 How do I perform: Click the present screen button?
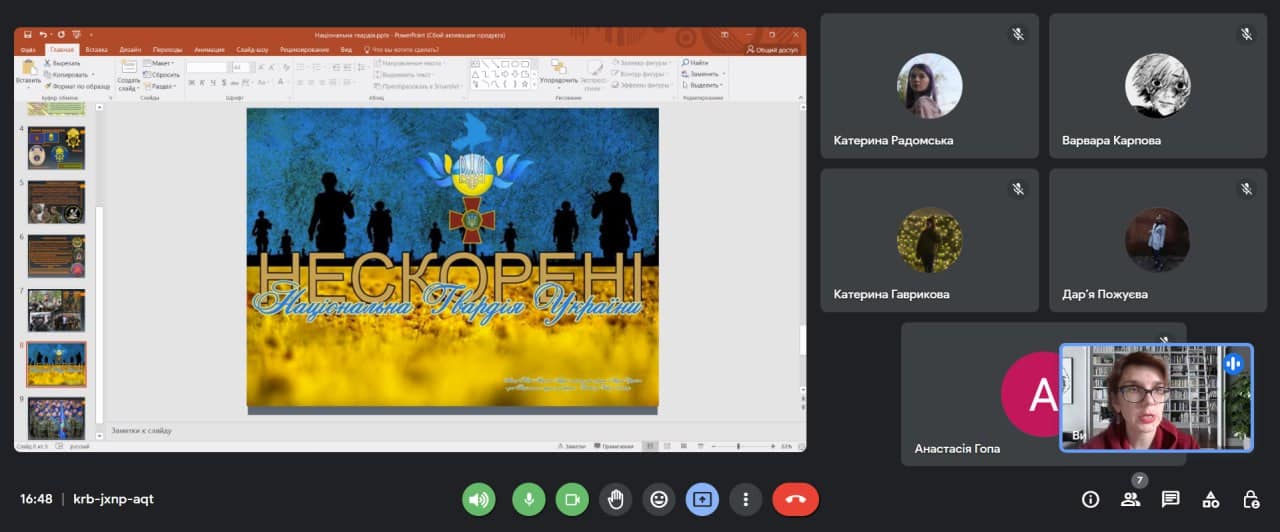click(702, 499)
